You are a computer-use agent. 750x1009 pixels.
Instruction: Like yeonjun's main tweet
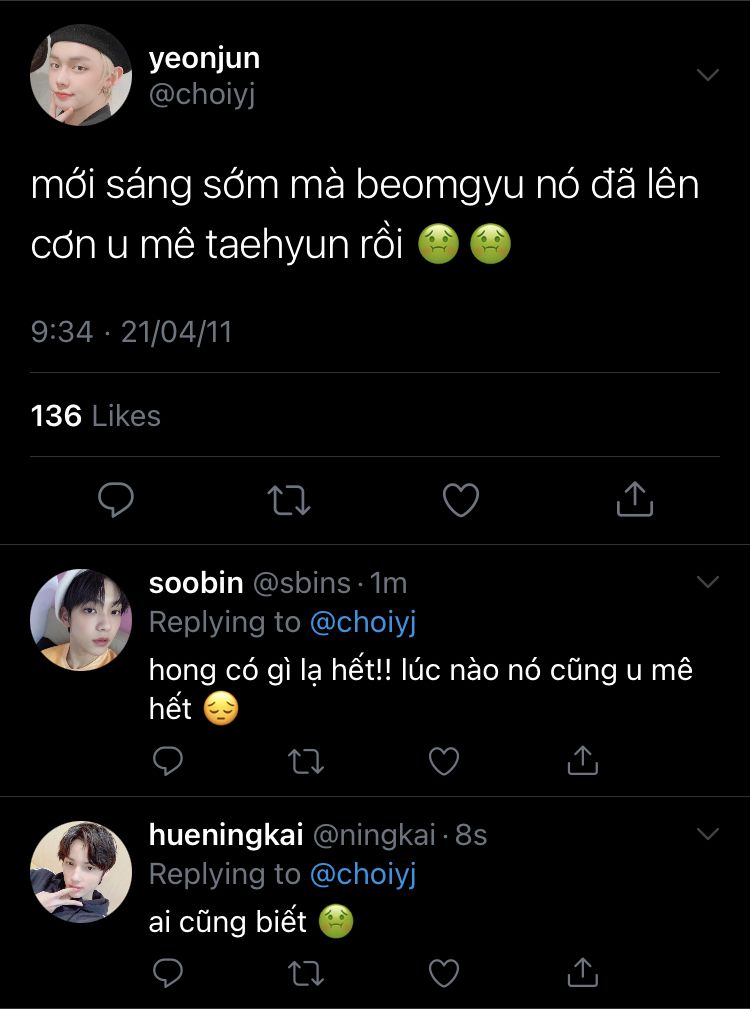pyautogui.click(x=461, y=499)
